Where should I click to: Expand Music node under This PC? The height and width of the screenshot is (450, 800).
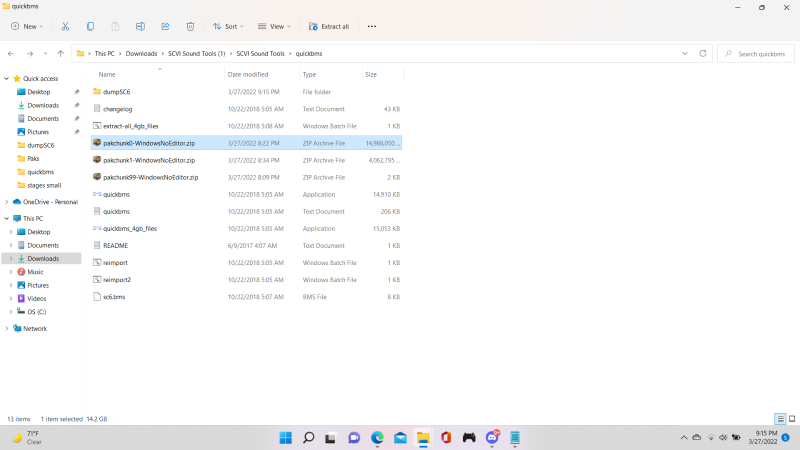(x=11, y=272)
